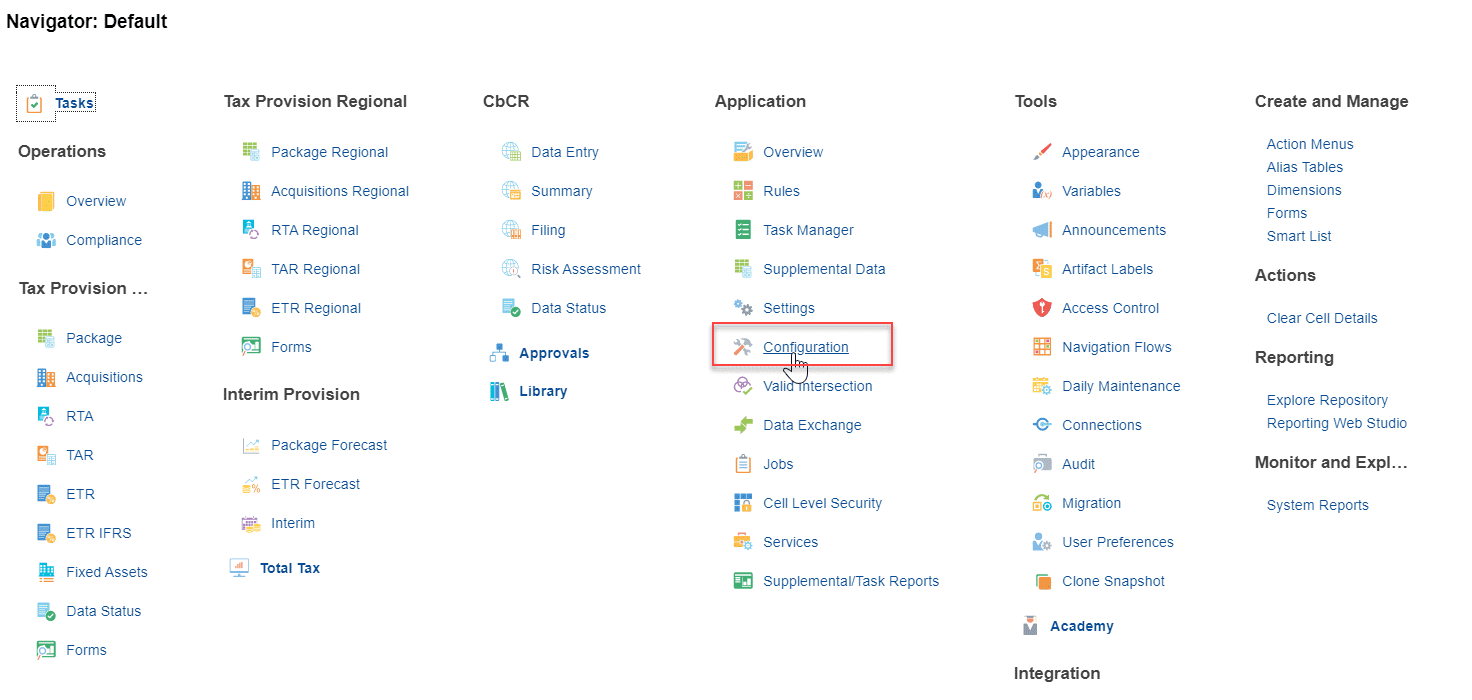Open the ETR IFRS link
1472x700 pixels.
[x=99, y=533]
